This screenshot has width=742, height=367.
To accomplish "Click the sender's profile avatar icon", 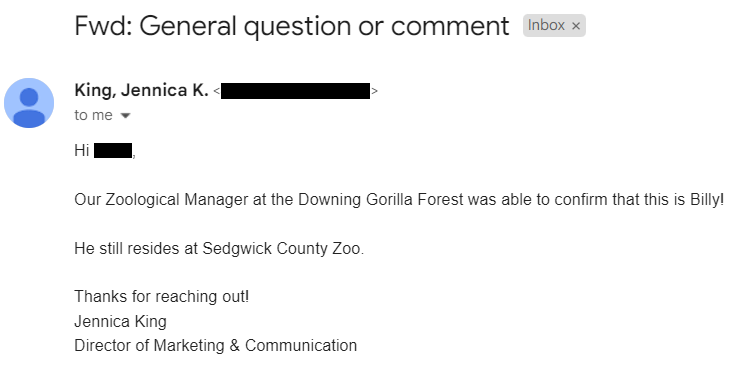I will pos(29,103).
